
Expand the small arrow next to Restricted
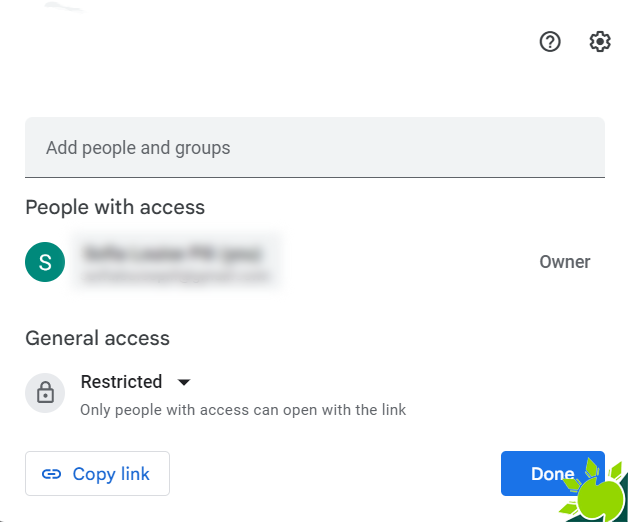(184, 382)
